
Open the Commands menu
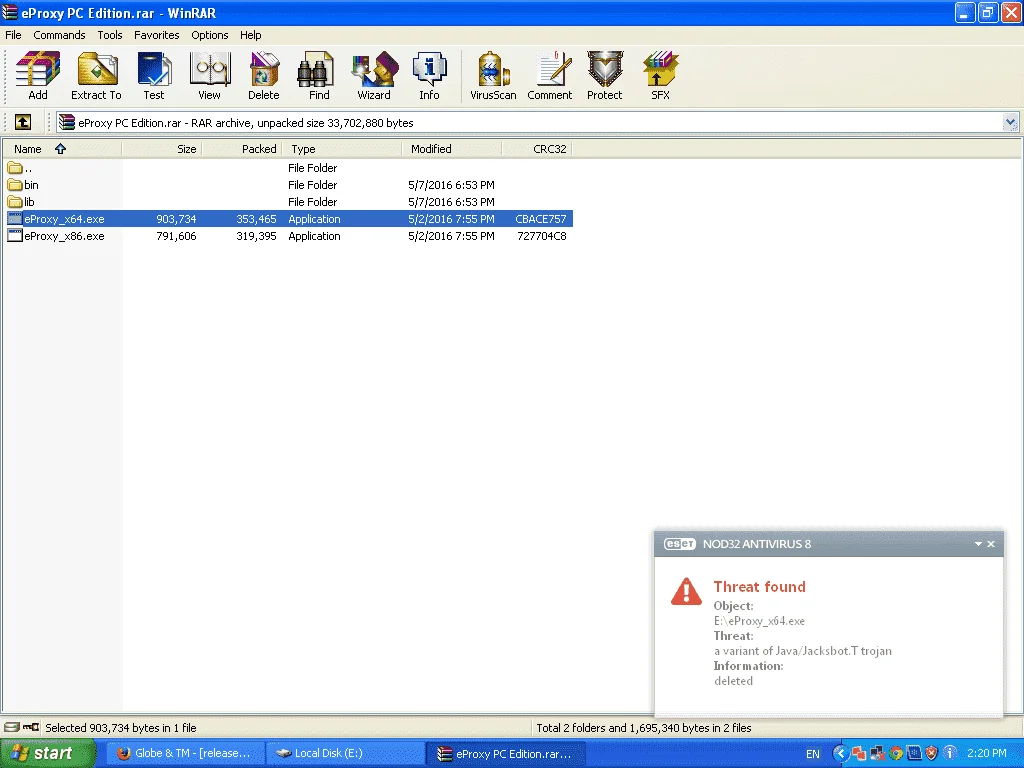59,35
